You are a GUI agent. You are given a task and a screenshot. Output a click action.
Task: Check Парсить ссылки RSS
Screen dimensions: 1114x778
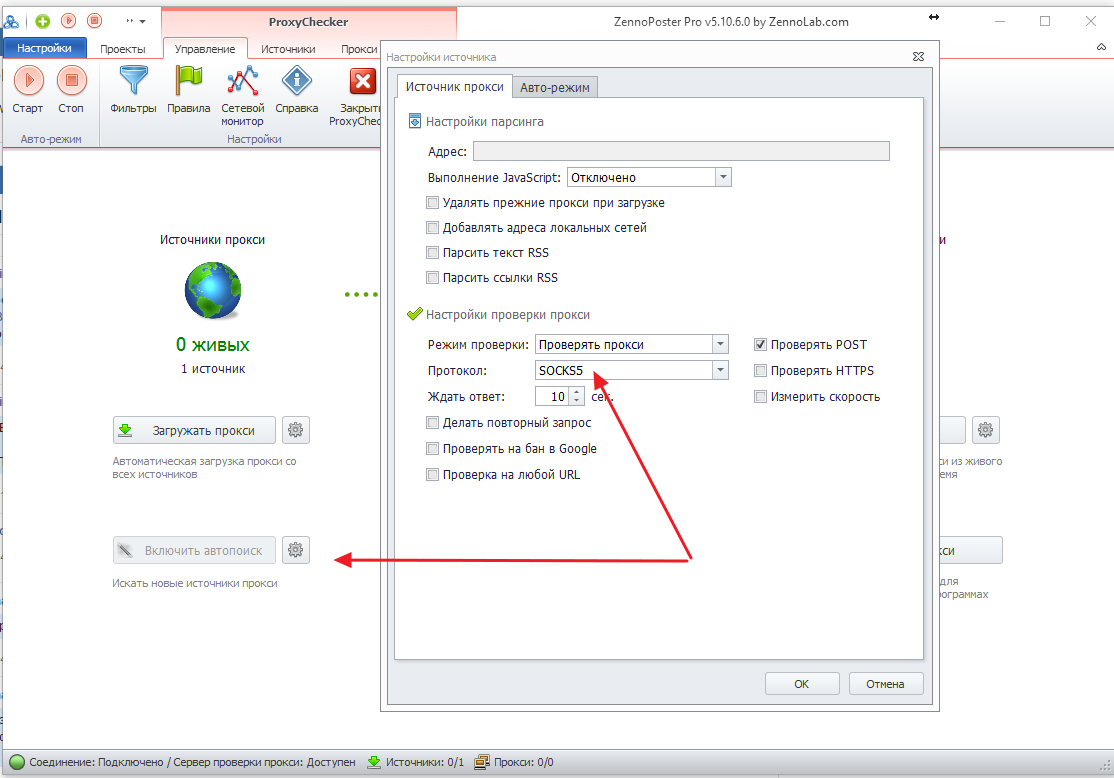[432, 277]
